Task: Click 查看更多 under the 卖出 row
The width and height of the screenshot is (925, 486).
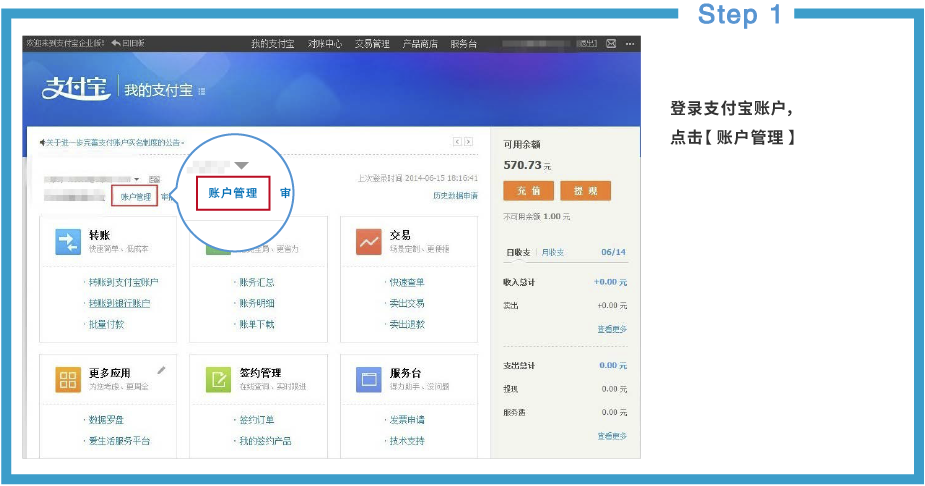Action: click(612, 329)
